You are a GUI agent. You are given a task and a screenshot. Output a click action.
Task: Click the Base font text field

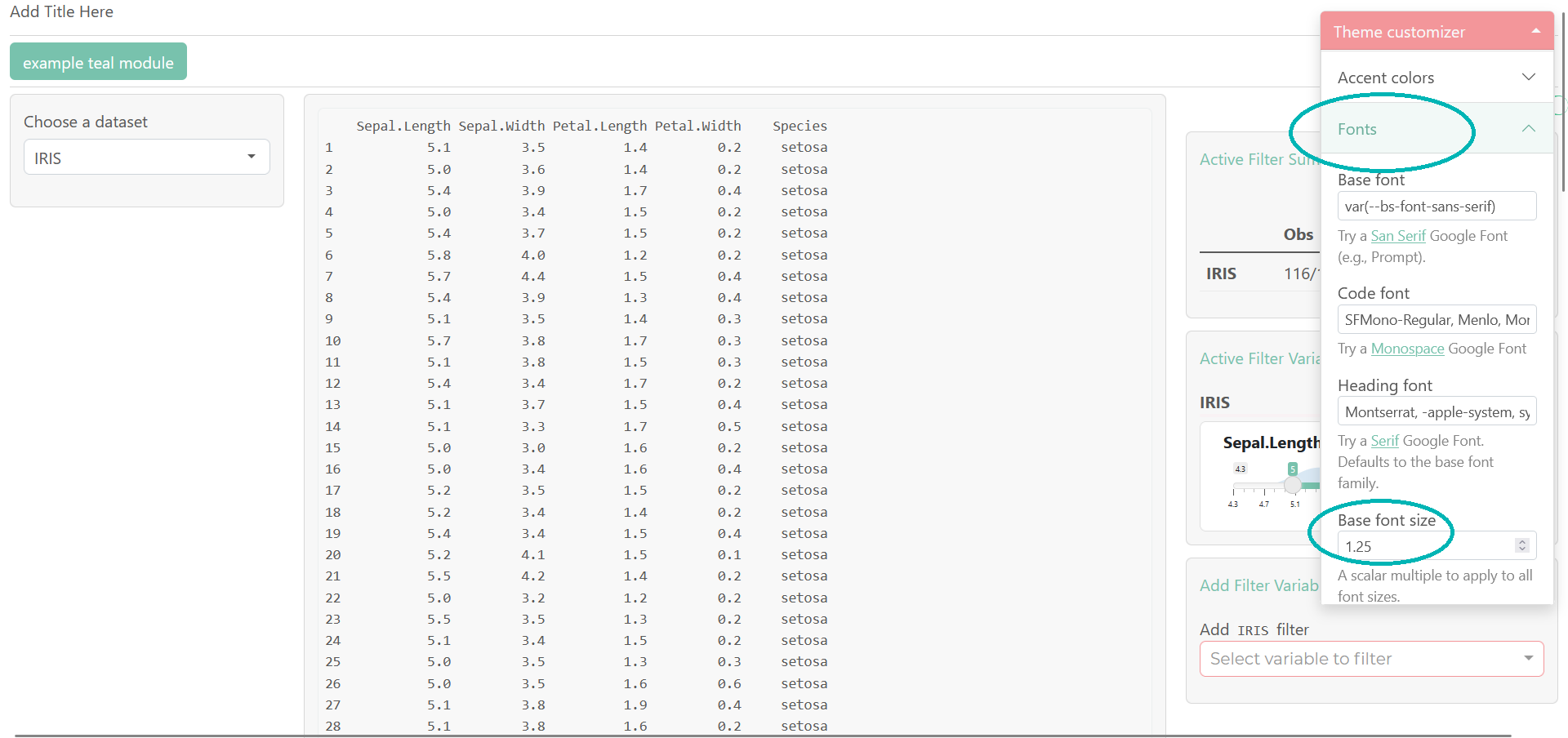coord(1436,207)
